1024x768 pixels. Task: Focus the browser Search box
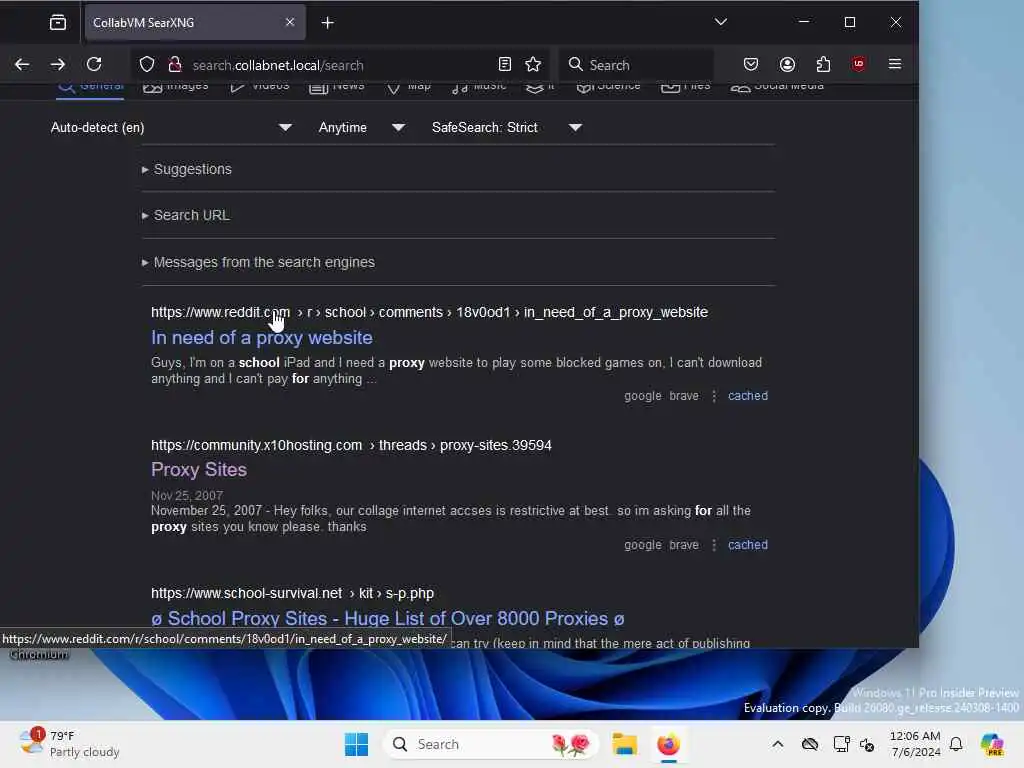point(637,65)
